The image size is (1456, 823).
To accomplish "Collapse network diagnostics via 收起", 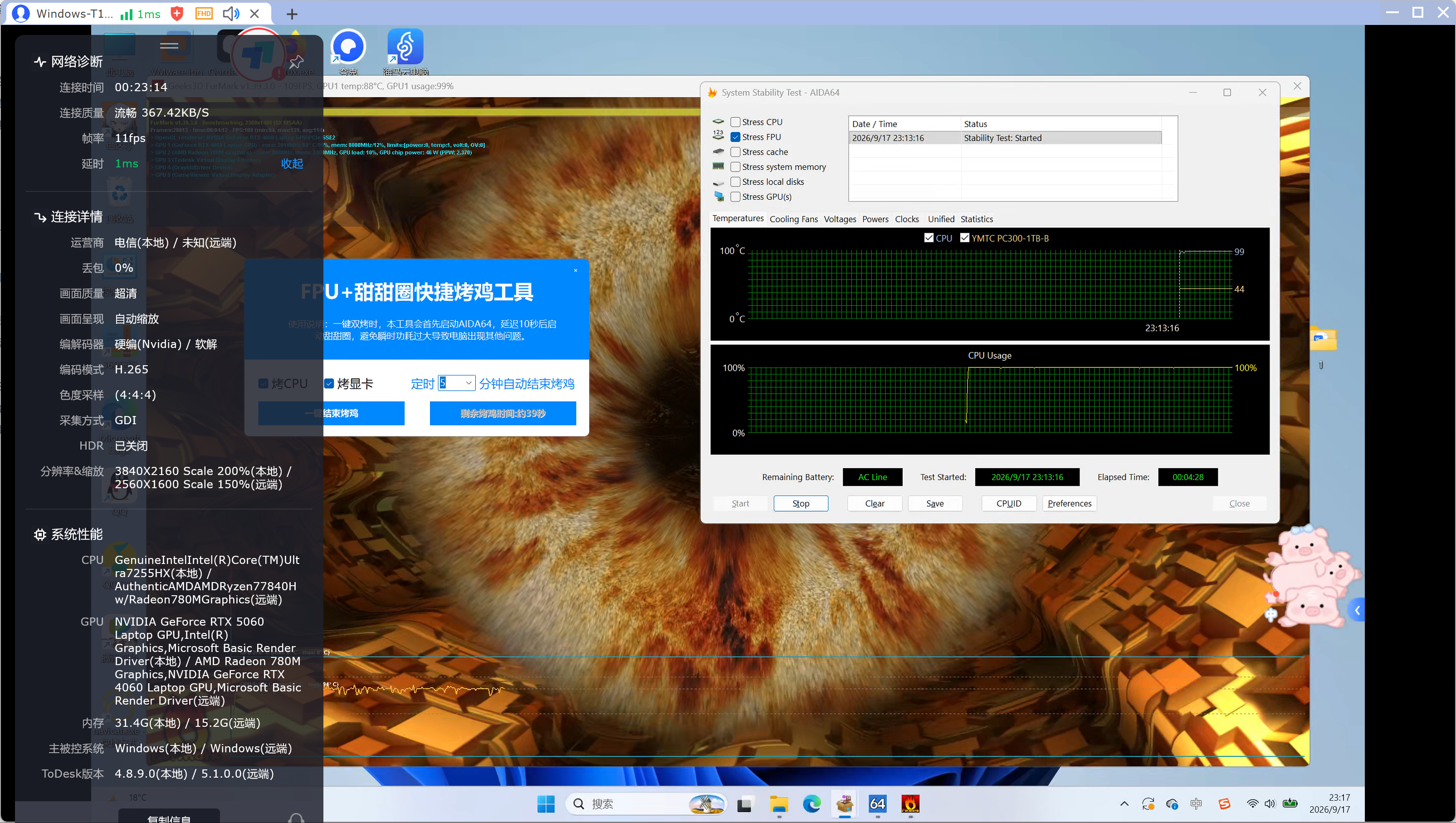I will coord(292,163).
